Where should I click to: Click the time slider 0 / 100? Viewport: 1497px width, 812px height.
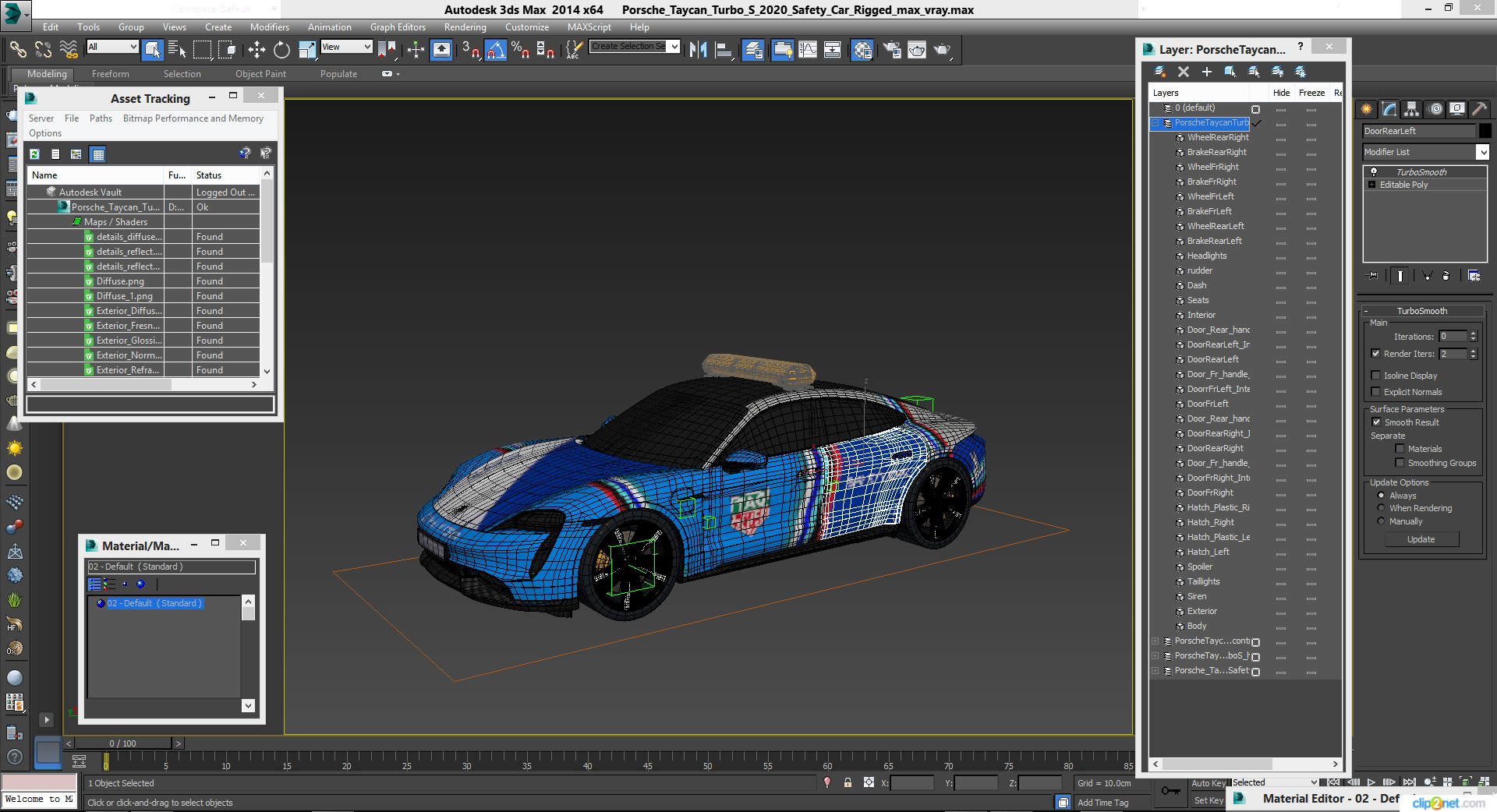[122, 743]
